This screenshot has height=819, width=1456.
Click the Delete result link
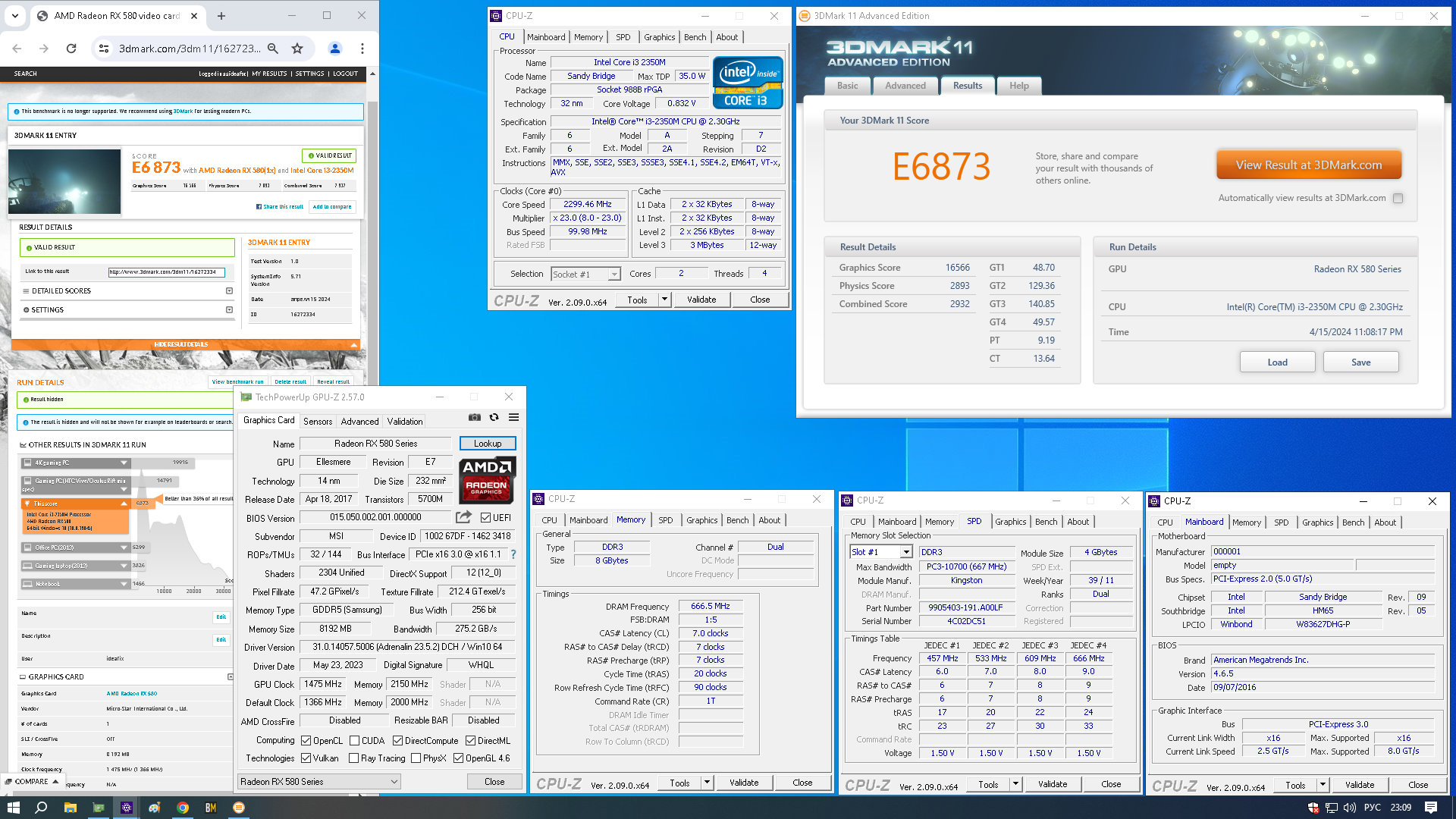pyautogui.click(x=290, y=382)
